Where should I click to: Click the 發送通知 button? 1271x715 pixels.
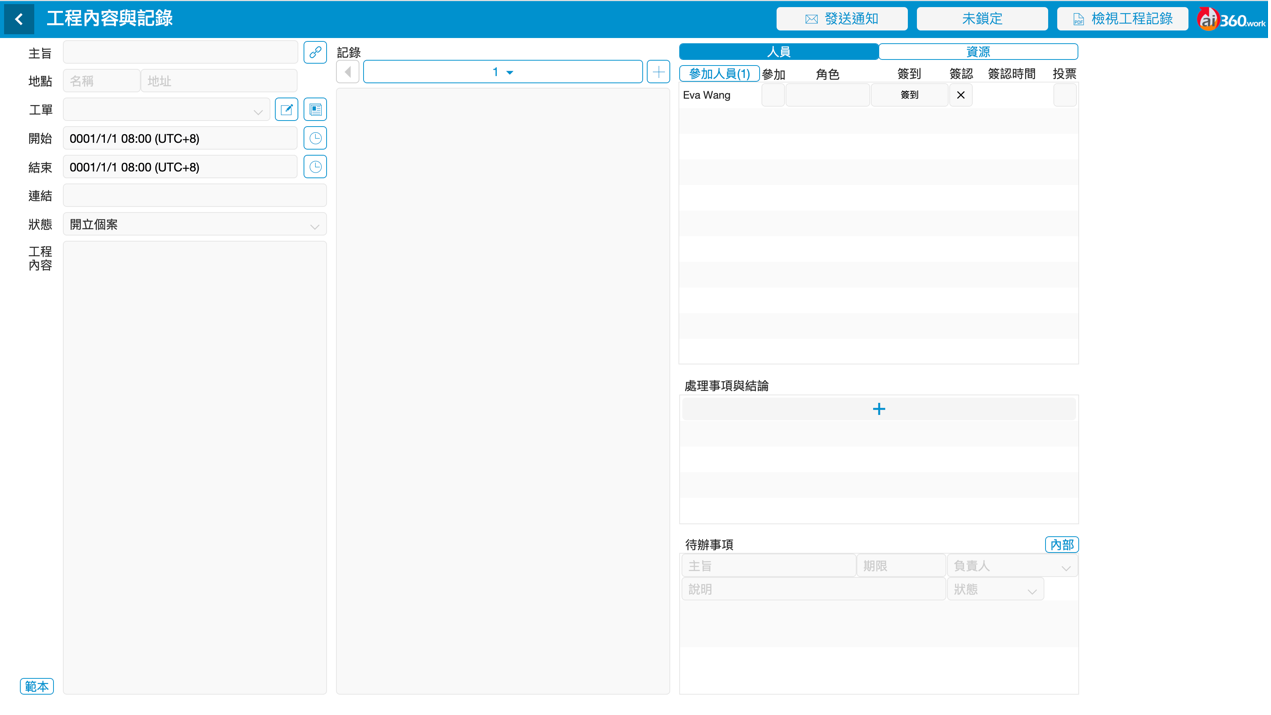click(x=842, y=19)
